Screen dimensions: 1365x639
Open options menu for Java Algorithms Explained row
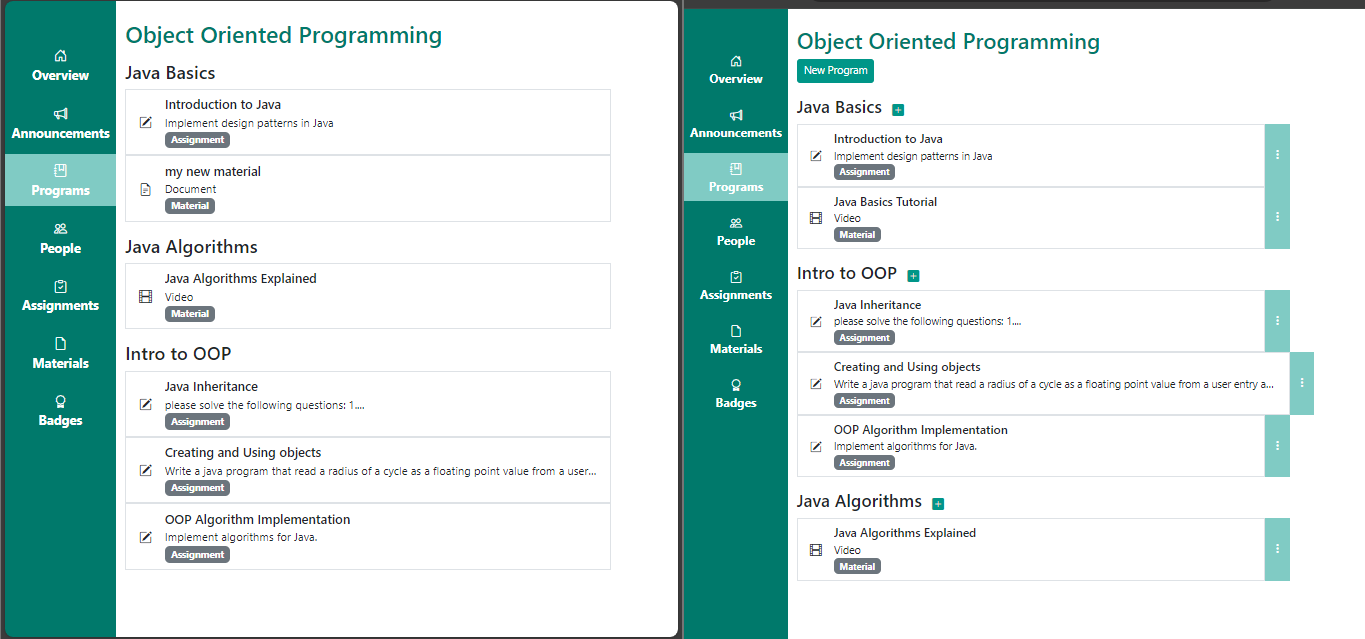click(1277, 549)
